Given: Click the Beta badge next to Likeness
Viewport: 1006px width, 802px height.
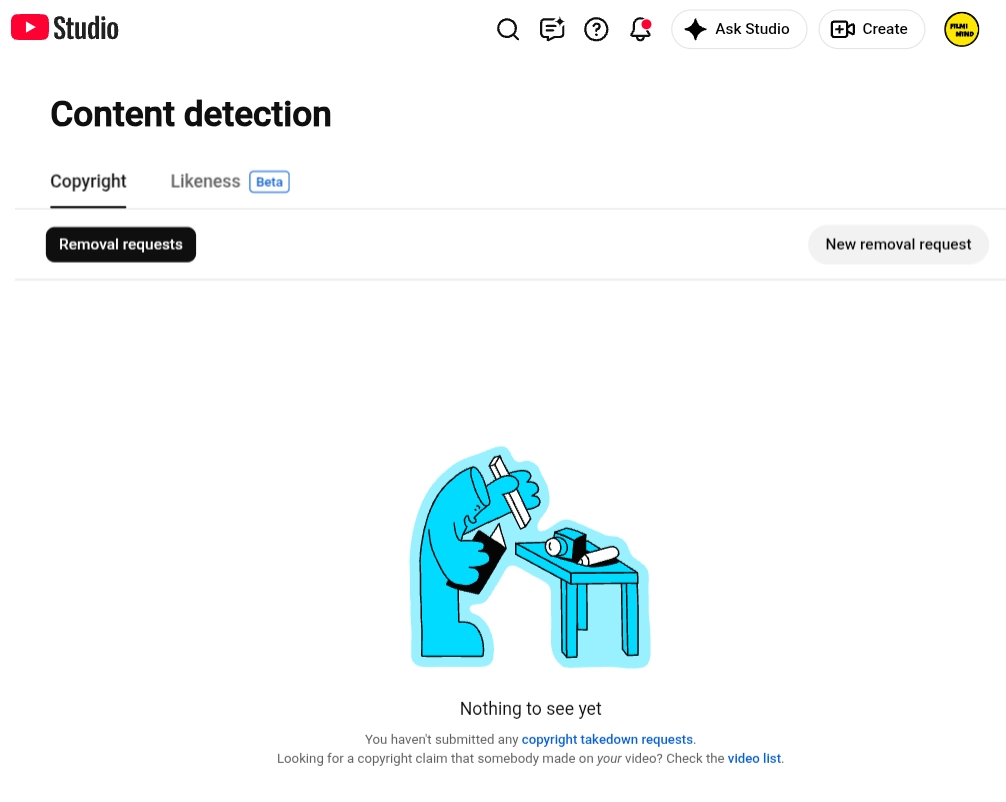Looking at the screenshot, I should click(269, 182).
